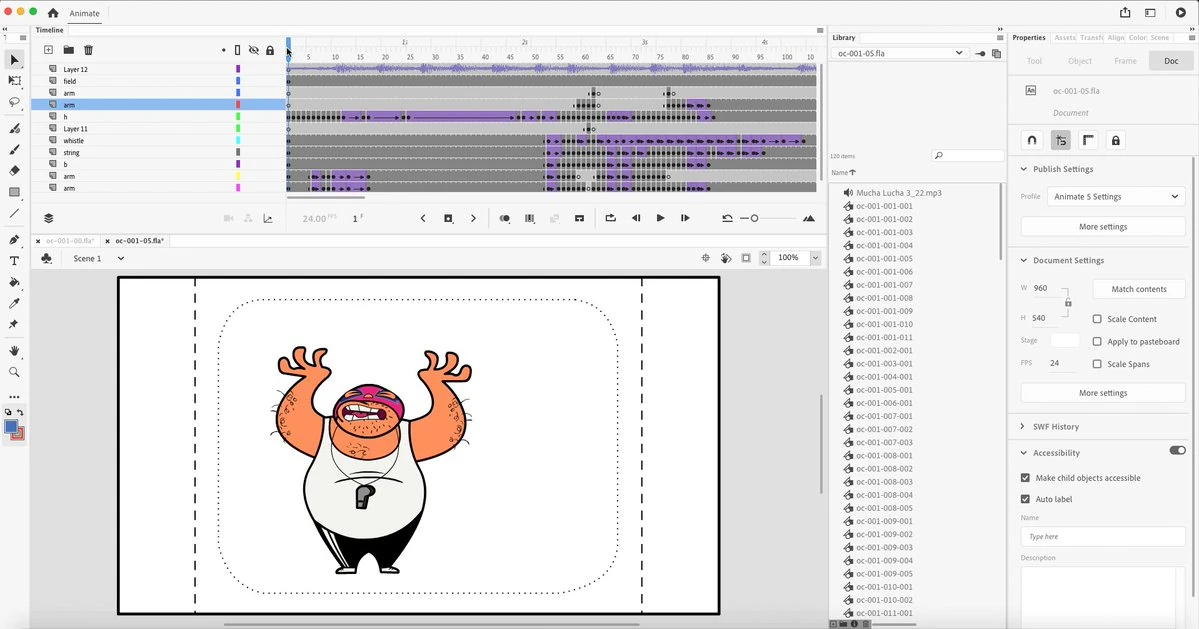Select the Paint Bucket tool
The width and height of the screenshot is (1199, 629).
pyautogui.click(x=14, y=282)
